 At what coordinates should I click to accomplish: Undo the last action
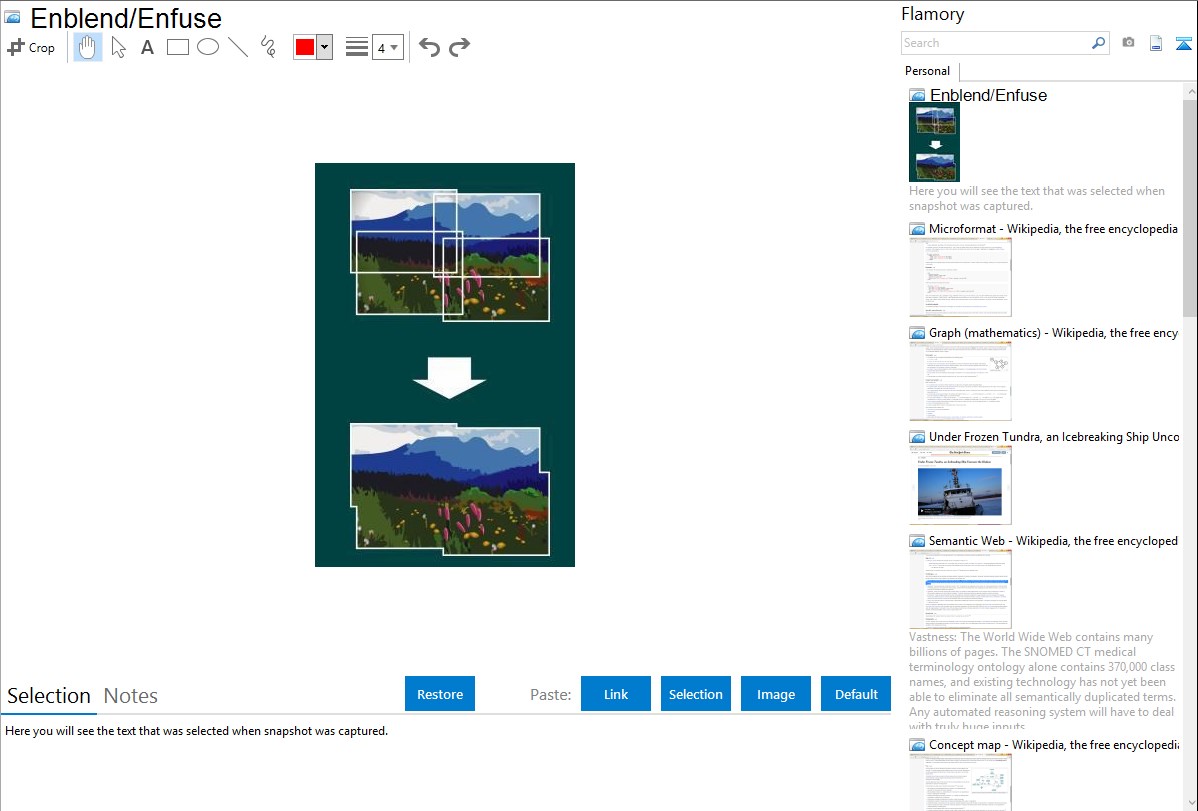429,47
